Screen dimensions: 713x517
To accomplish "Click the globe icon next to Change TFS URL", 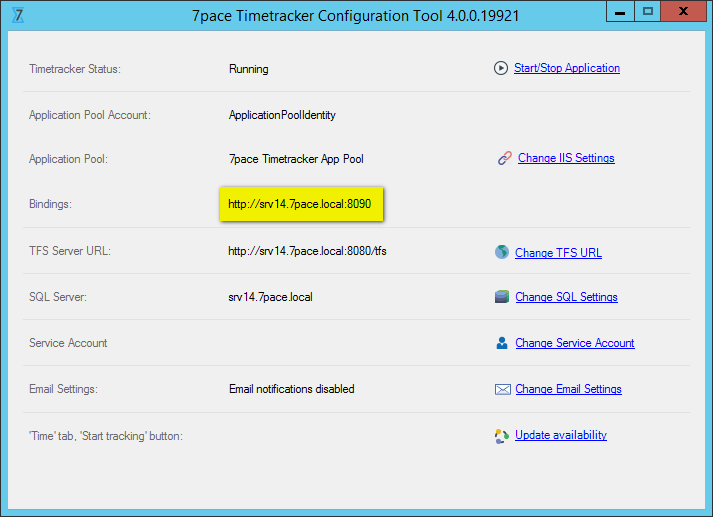I will click(502, 252).
